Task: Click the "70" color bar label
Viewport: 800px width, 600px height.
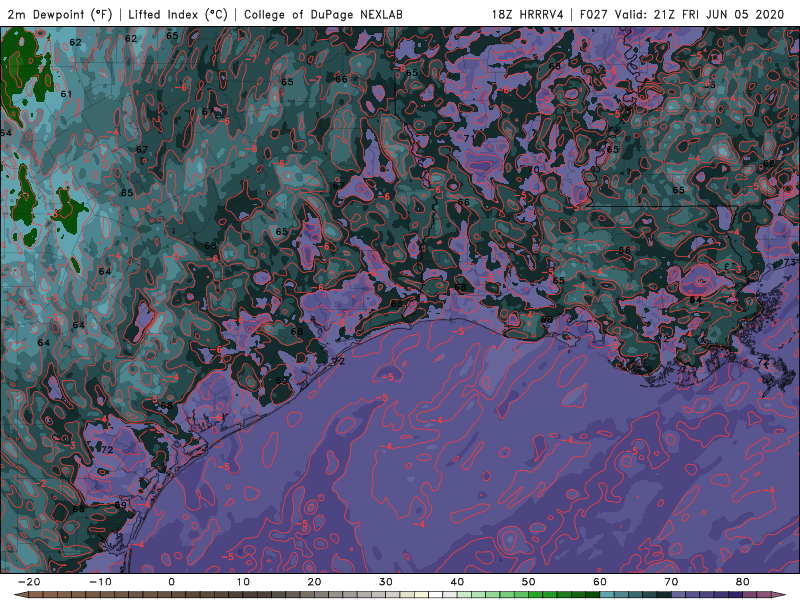Action: point(671,582)
